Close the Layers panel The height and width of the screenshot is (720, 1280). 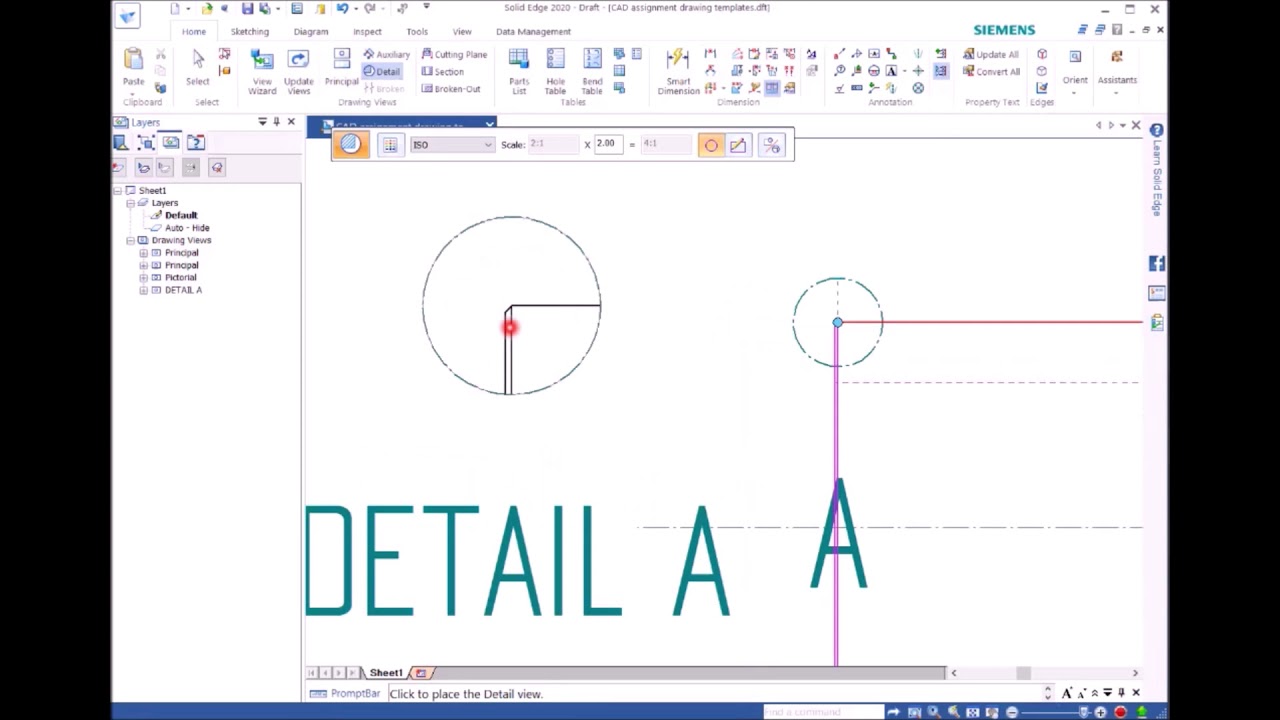291,122
